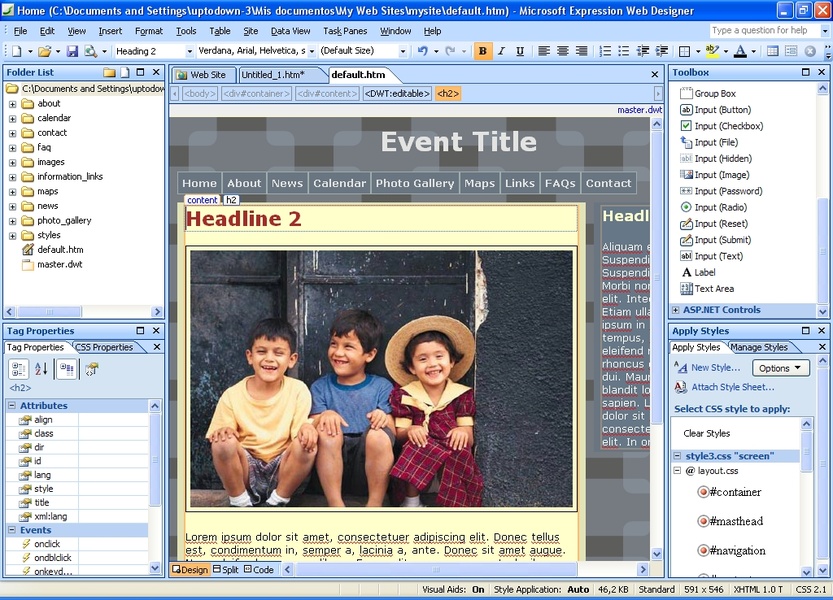Click the New Style... link
This screenshot has height=600, width=833.
(715, 368)
